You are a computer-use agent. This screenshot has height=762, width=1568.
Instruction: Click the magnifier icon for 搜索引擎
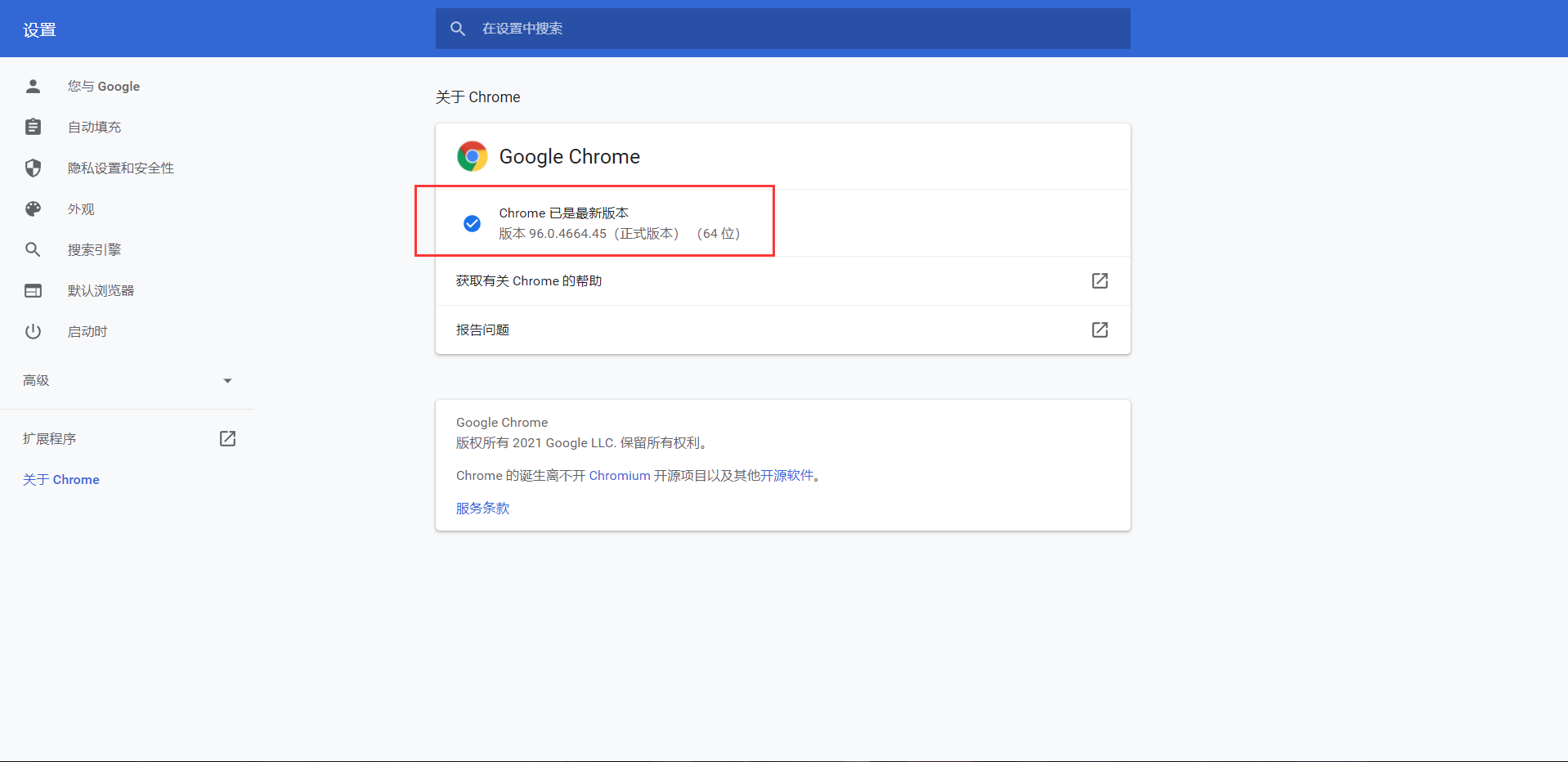33,249
